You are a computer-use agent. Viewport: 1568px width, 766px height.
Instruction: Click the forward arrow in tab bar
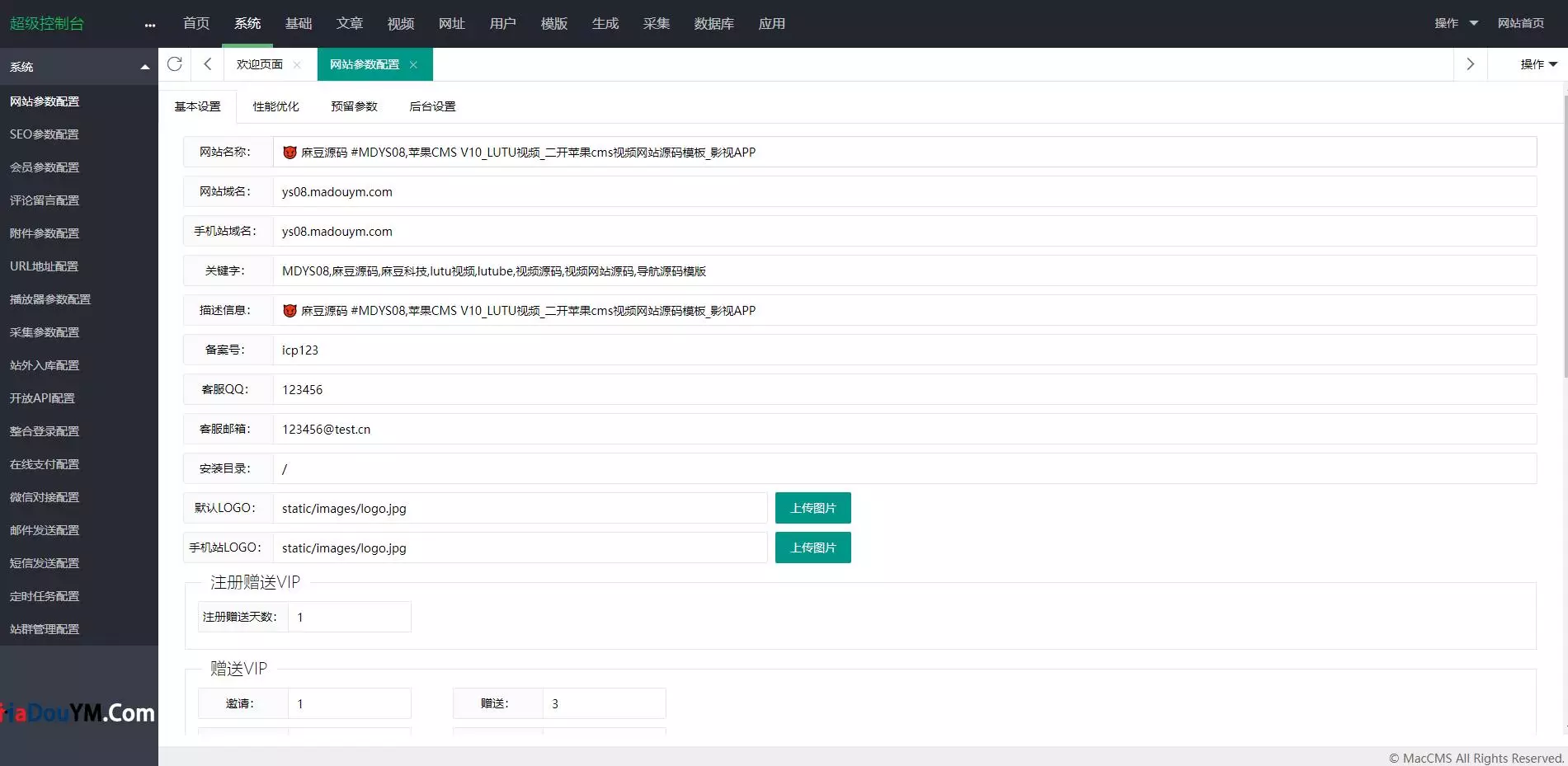1470,64
